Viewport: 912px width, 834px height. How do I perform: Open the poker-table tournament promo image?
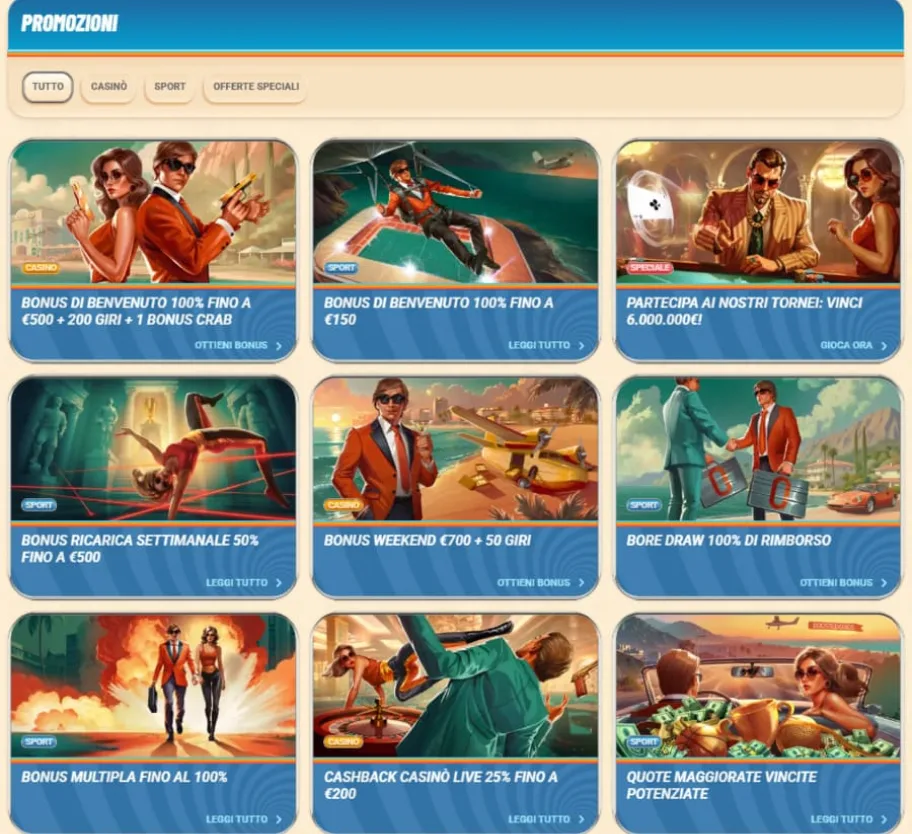[x=758, y=212]
